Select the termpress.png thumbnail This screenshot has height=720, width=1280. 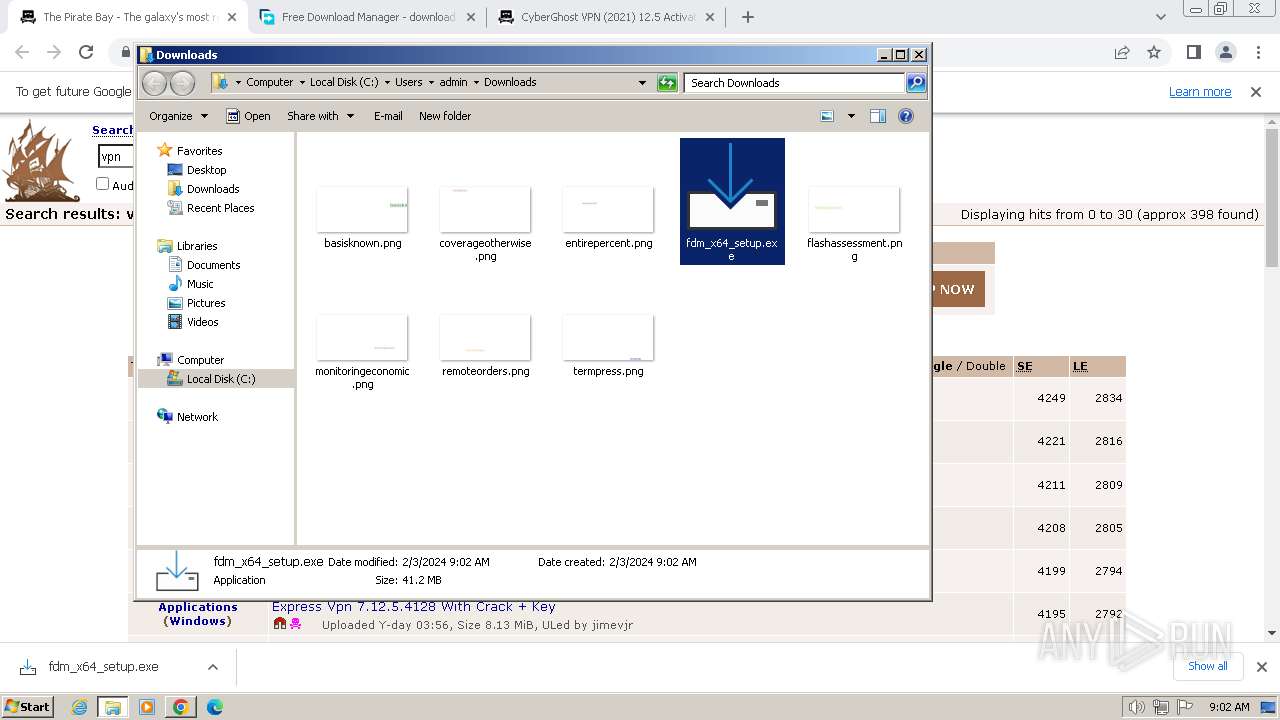608,337
